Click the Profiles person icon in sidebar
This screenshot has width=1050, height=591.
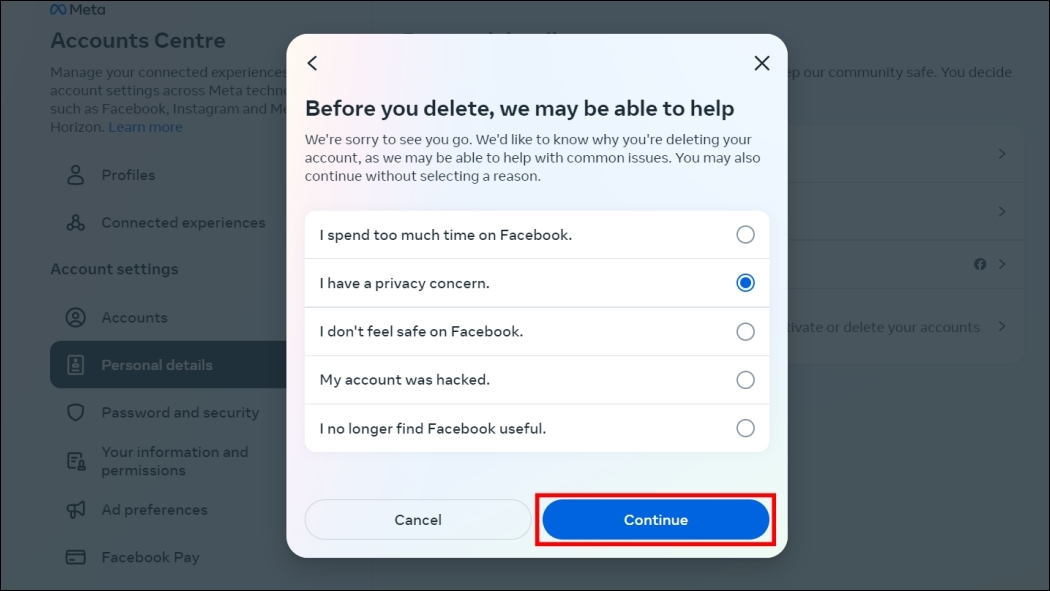point(74,175)
